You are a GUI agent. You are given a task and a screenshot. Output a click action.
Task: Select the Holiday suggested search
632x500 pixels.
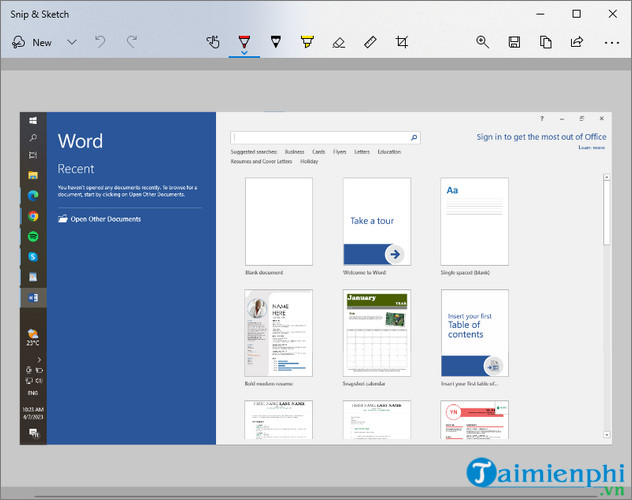[309, 162]
